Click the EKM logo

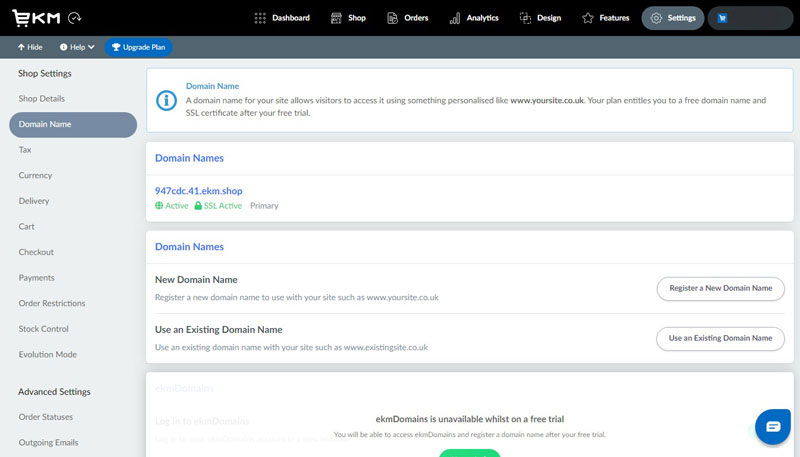pyautogui.click(x=36, y=18)
